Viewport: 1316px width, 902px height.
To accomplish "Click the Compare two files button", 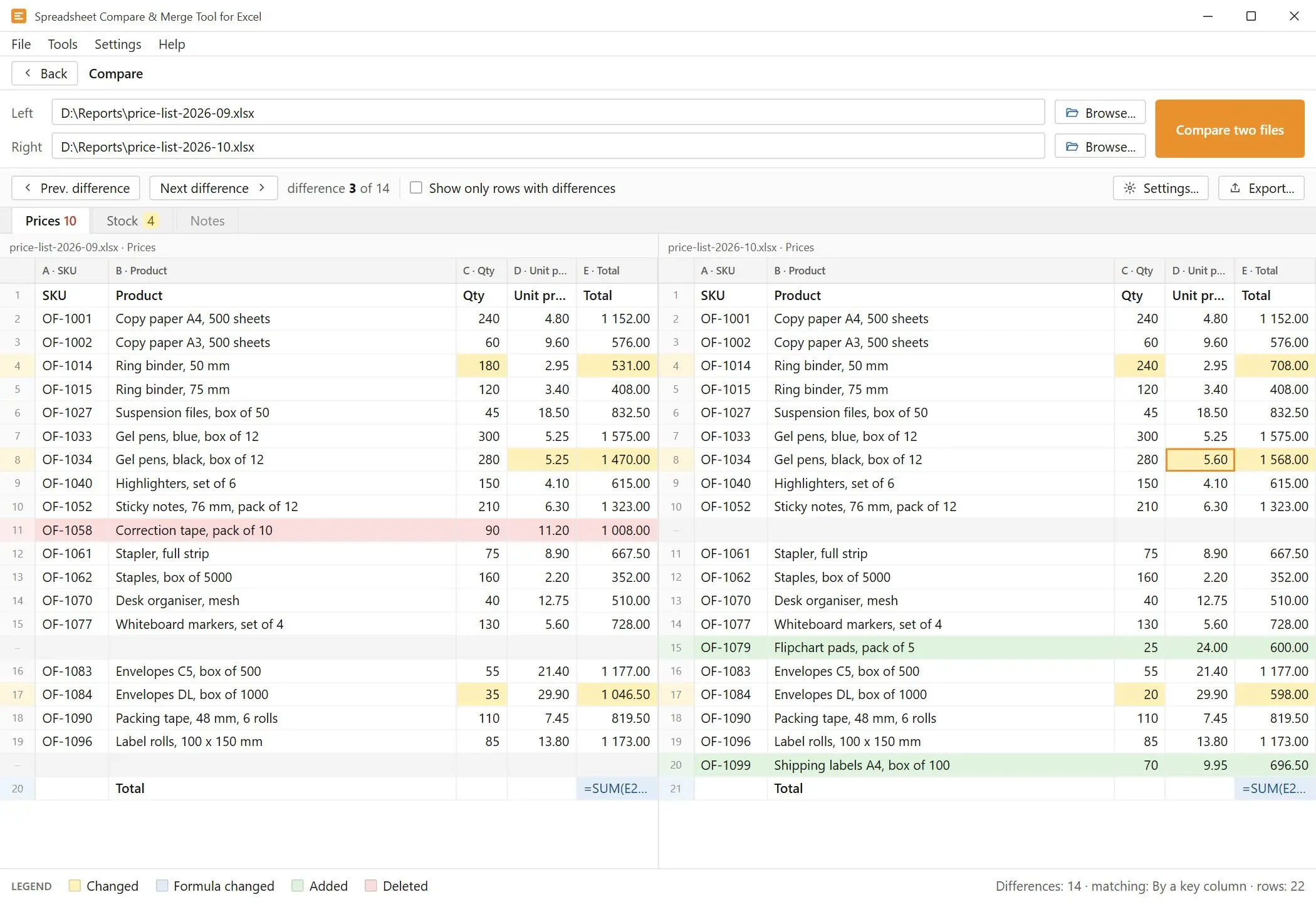I will click(x=1230, y=129).
